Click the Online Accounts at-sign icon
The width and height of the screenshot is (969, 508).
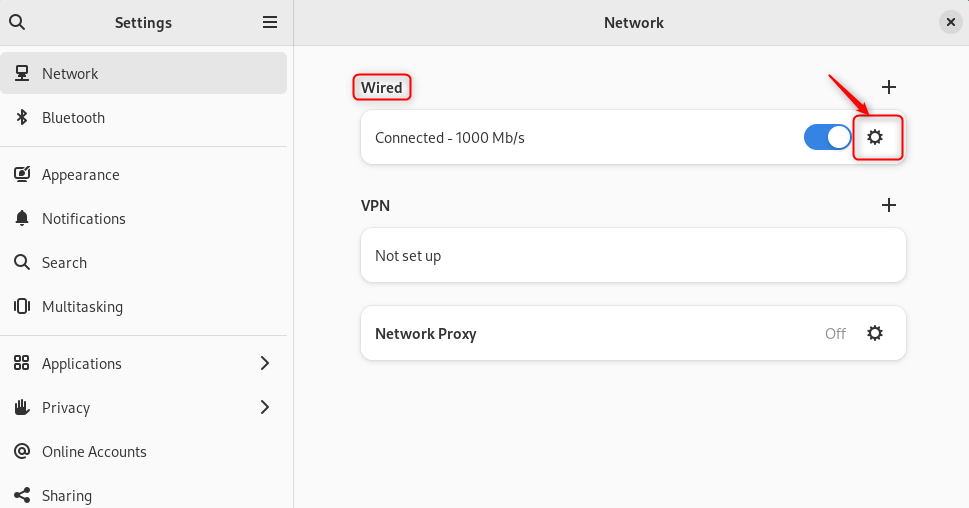[x=22, y=451]
